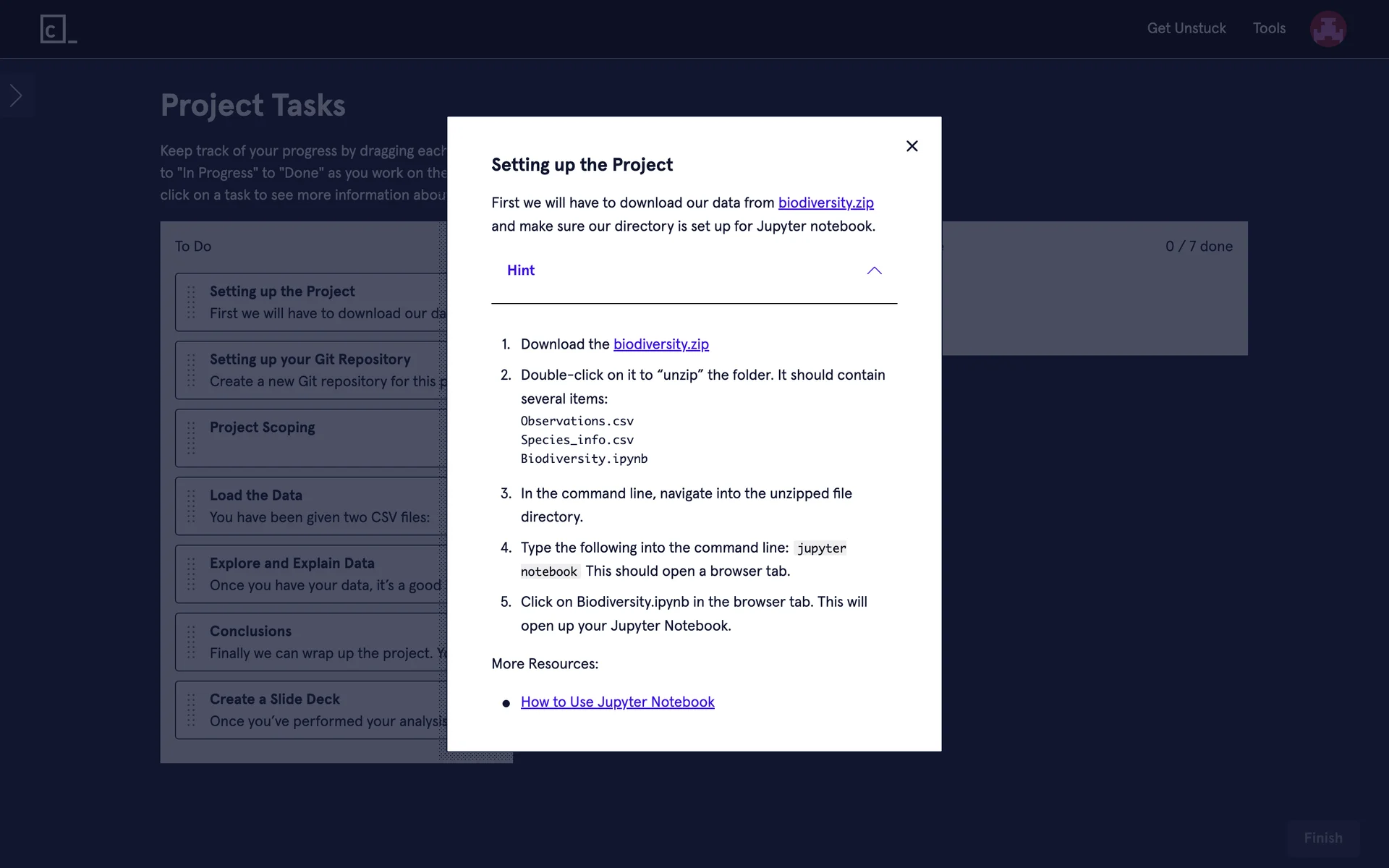Grab drag handle of Load the Data

point(191,506)
